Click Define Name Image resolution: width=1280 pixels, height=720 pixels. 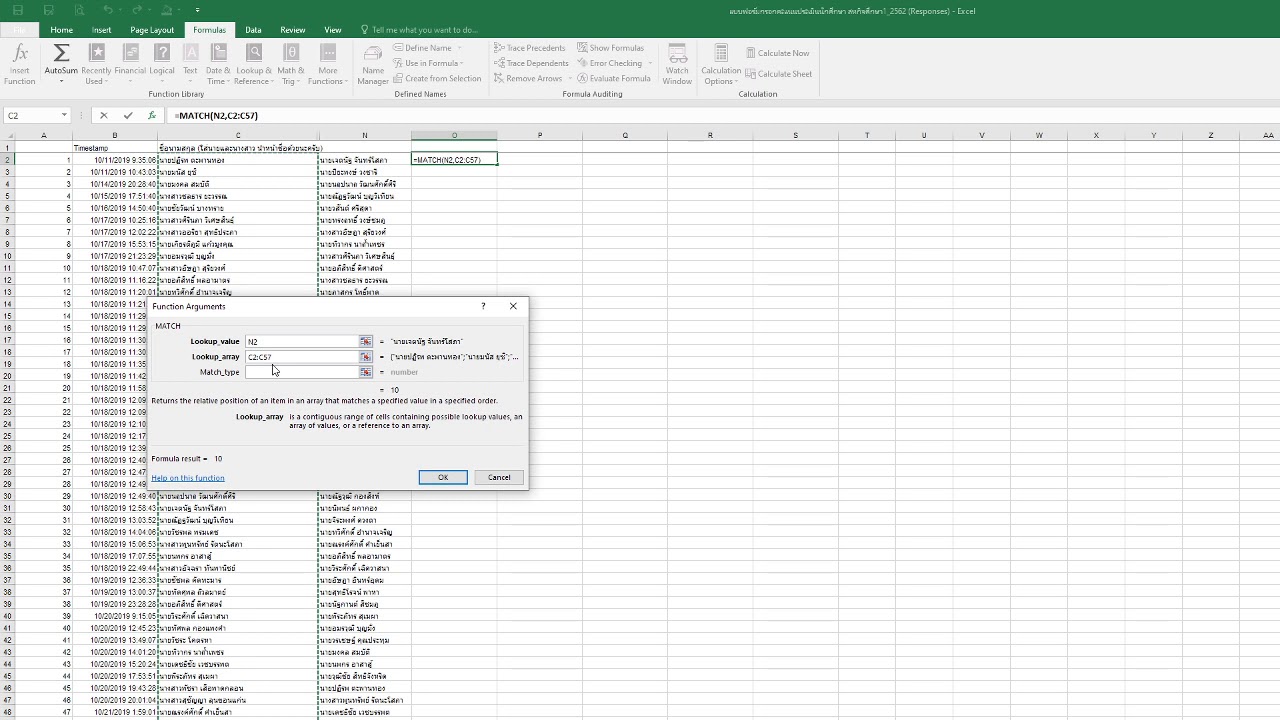click(422, 48)
